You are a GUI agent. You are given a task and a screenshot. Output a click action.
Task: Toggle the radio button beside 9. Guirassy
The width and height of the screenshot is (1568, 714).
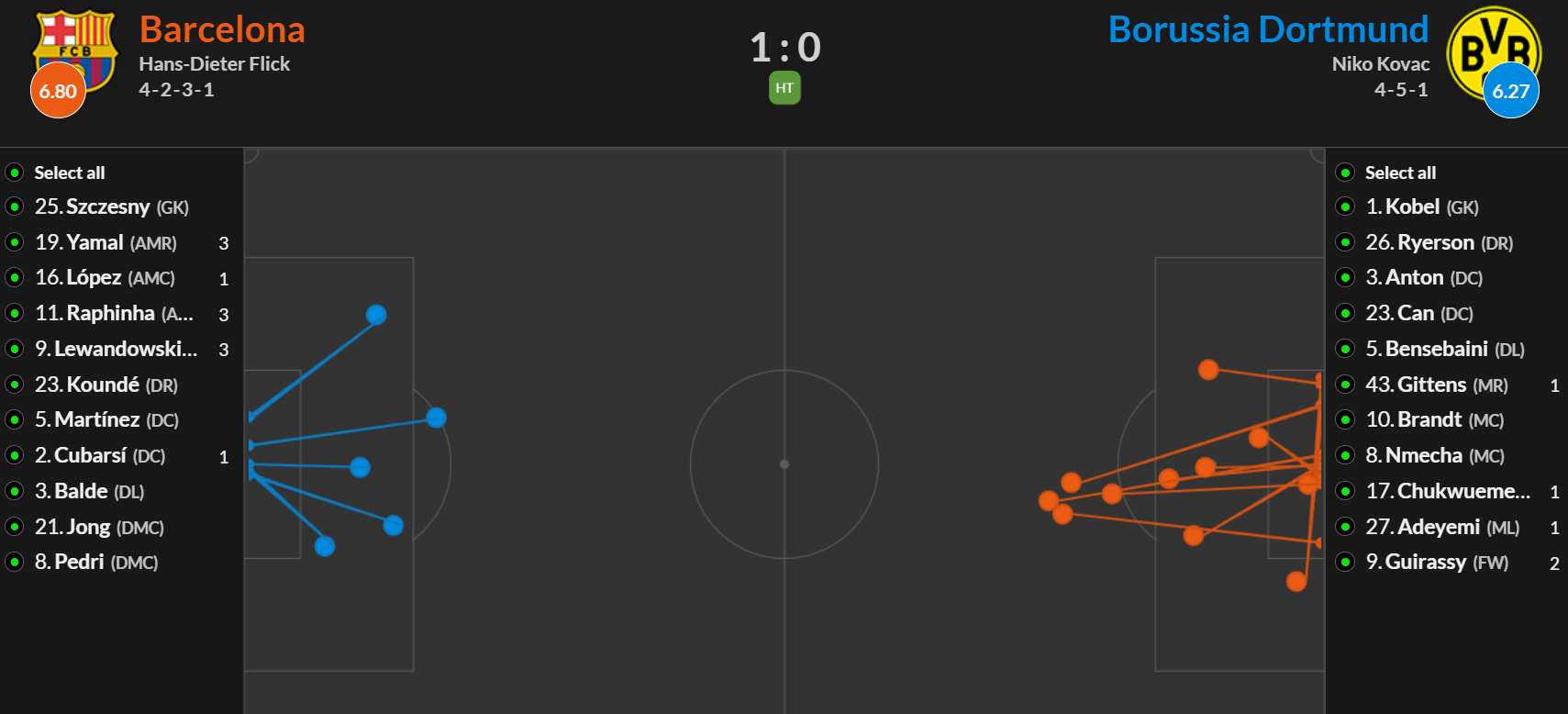click(x=1345, y=562)
